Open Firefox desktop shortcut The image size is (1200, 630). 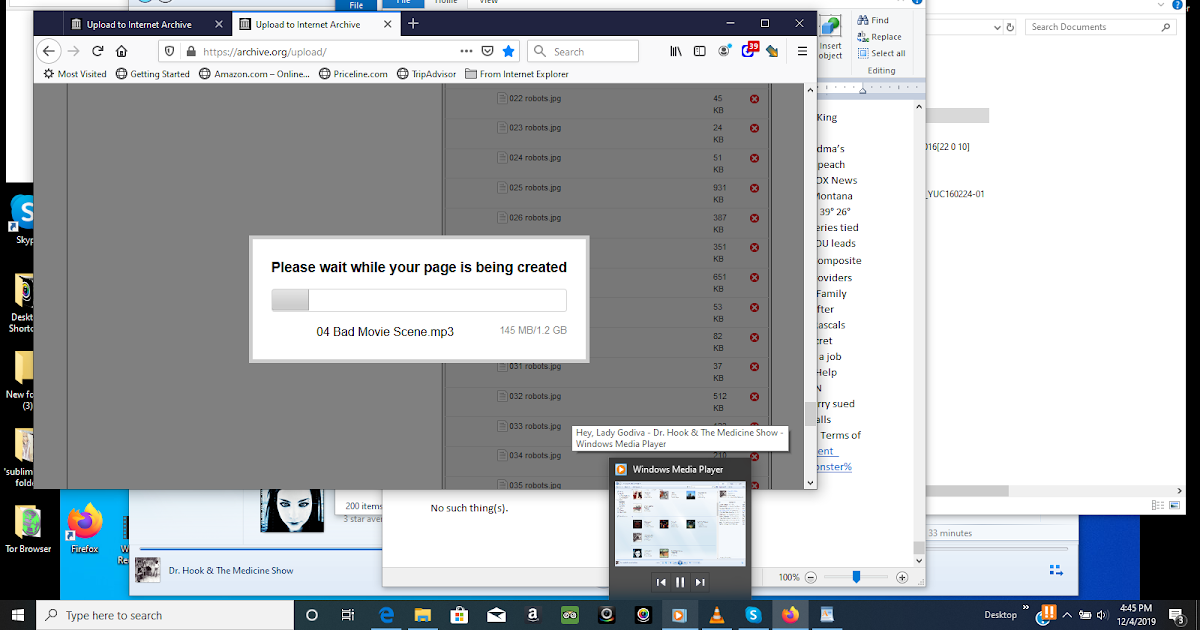coord(85,530)
